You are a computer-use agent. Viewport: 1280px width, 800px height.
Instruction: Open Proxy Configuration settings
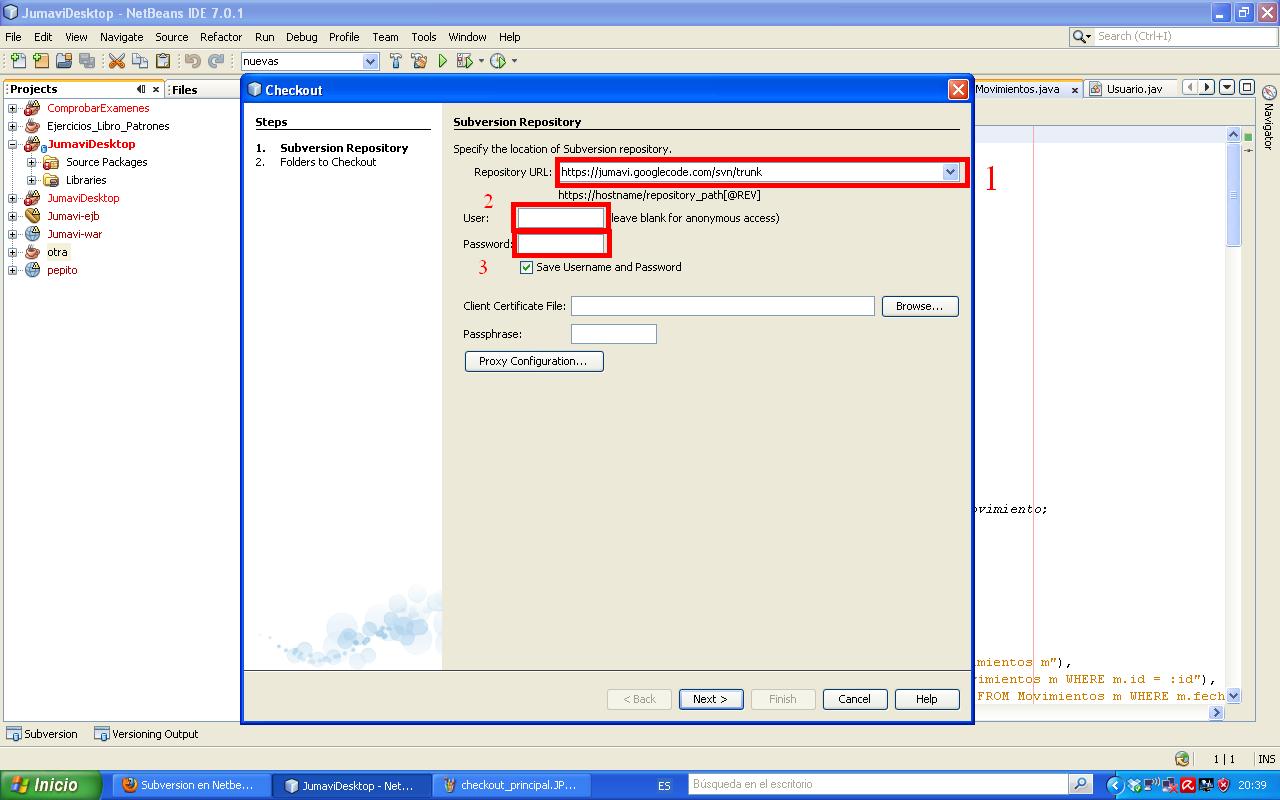coord(534,361)
